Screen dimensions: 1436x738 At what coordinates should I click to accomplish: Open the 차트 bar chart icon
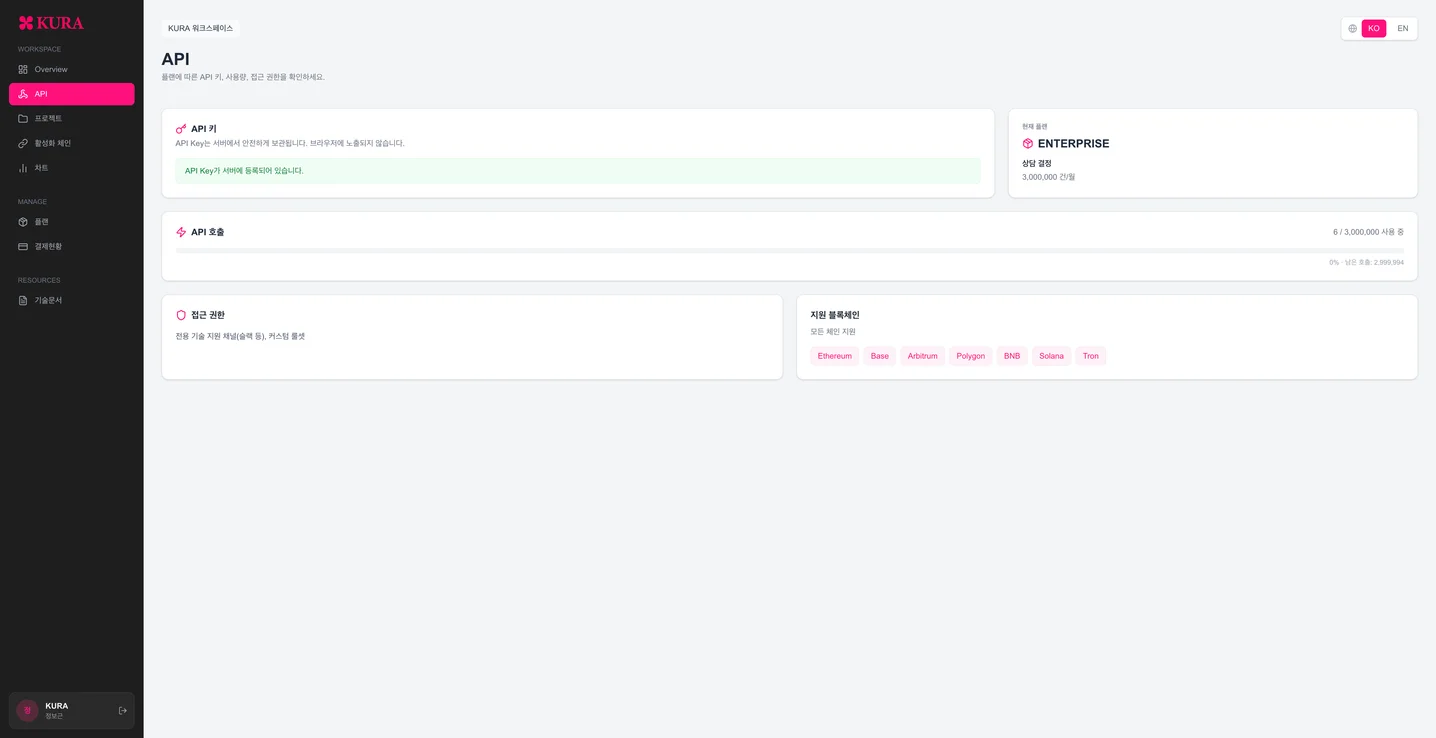tap(23, 168)
